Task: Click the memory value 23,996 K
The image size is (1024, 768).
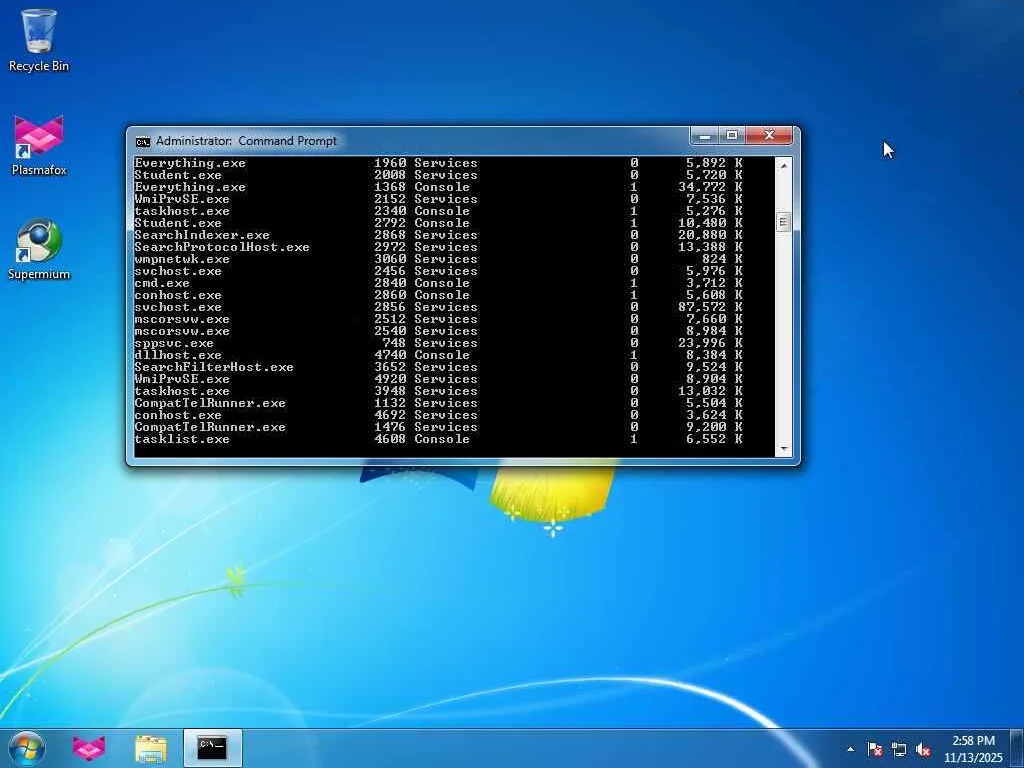Action: click(710, 343)
